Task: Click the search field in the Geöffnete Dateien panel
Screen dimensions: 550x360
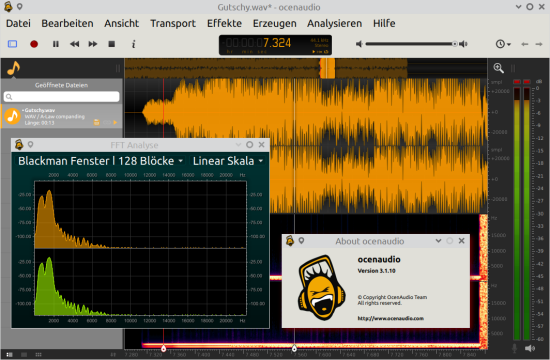Action: 61,96
